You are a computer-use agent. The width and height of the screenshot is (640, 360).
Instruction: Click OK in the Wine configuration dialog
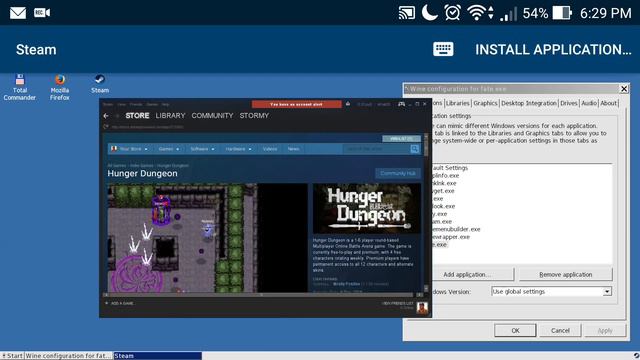pos(515,330)
